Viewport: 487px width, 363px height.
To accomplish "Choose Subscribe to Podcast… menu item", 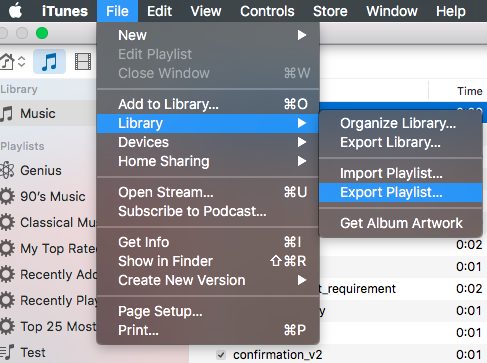I will 208,211.
